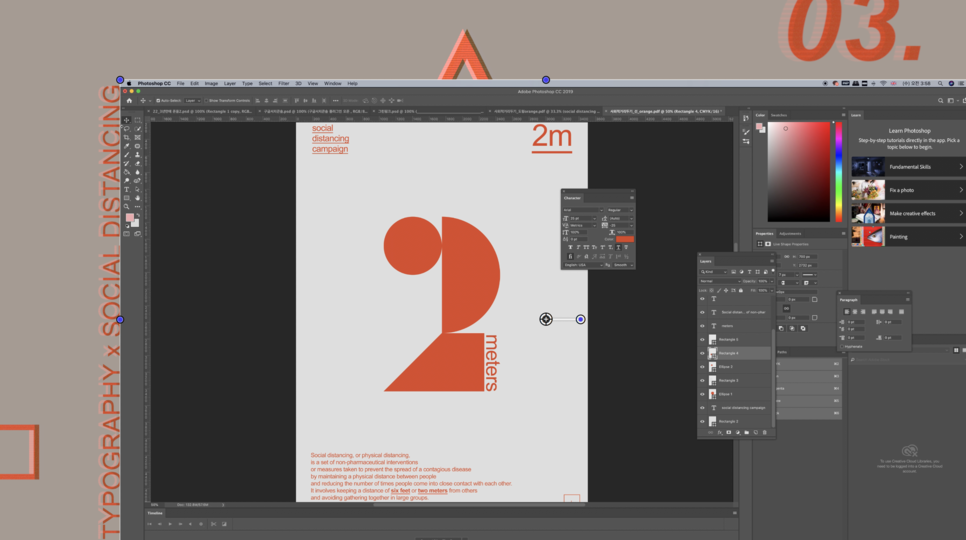This screenshot has height=540, width=966.
Task: Select the Crop tool
Action: [126, 137]
